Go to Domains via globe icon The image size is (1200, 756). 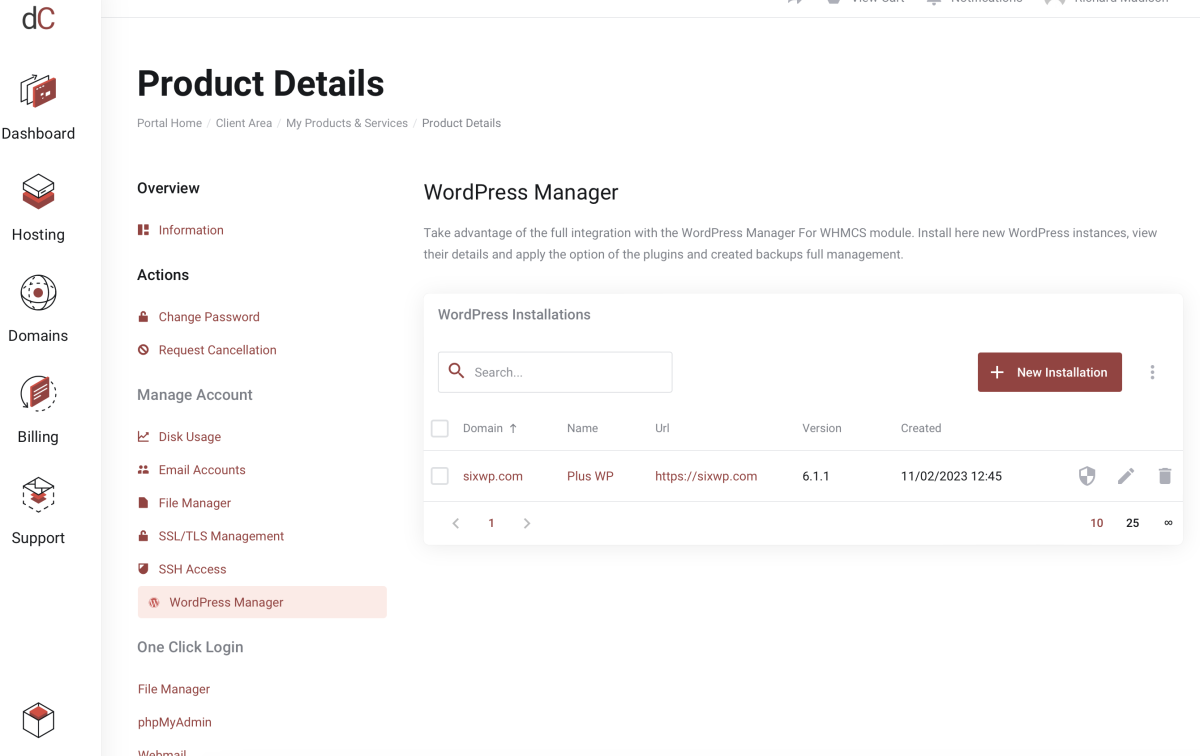[38, 293]
